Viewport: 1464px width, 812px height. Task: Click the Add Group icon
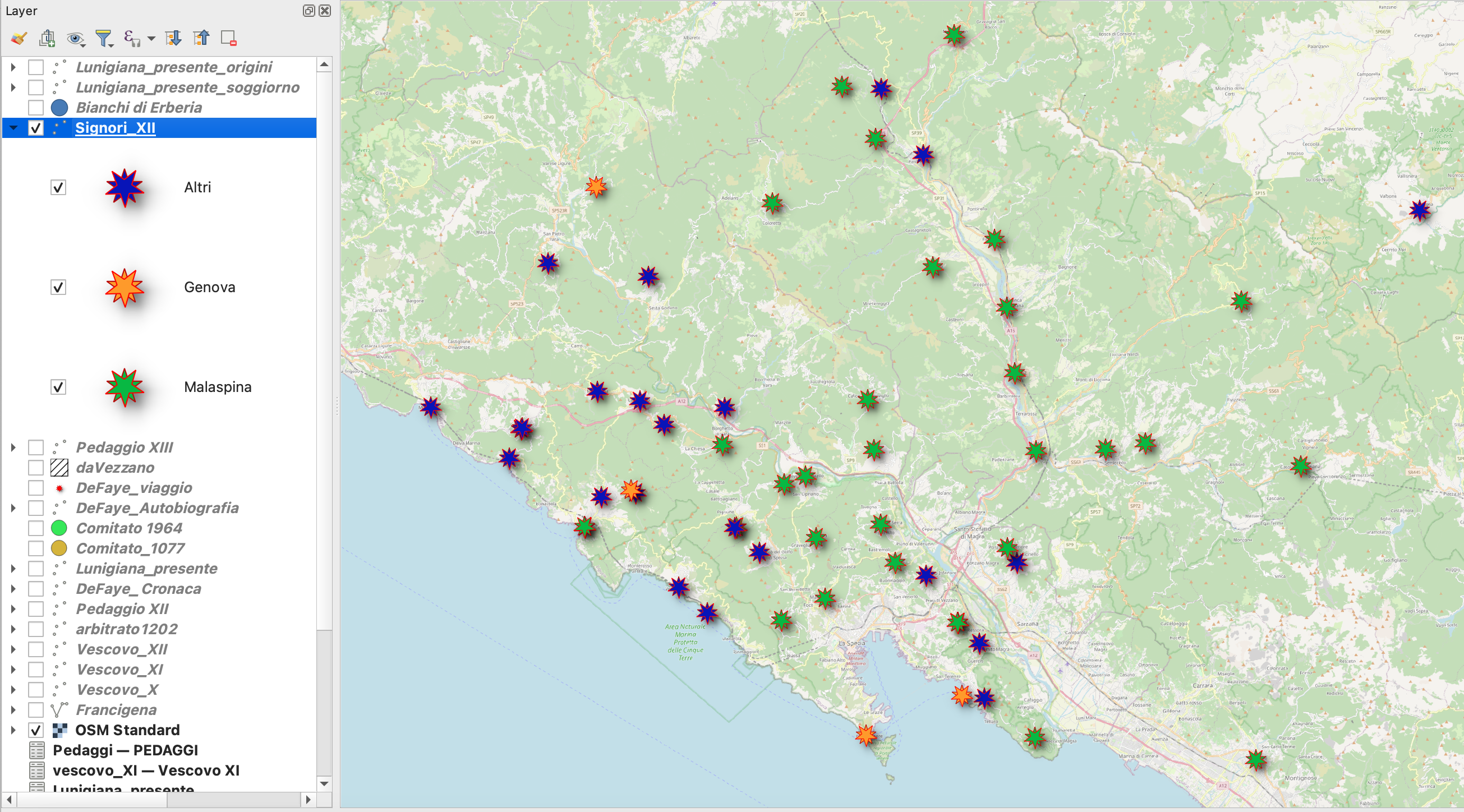pos(47,38)
